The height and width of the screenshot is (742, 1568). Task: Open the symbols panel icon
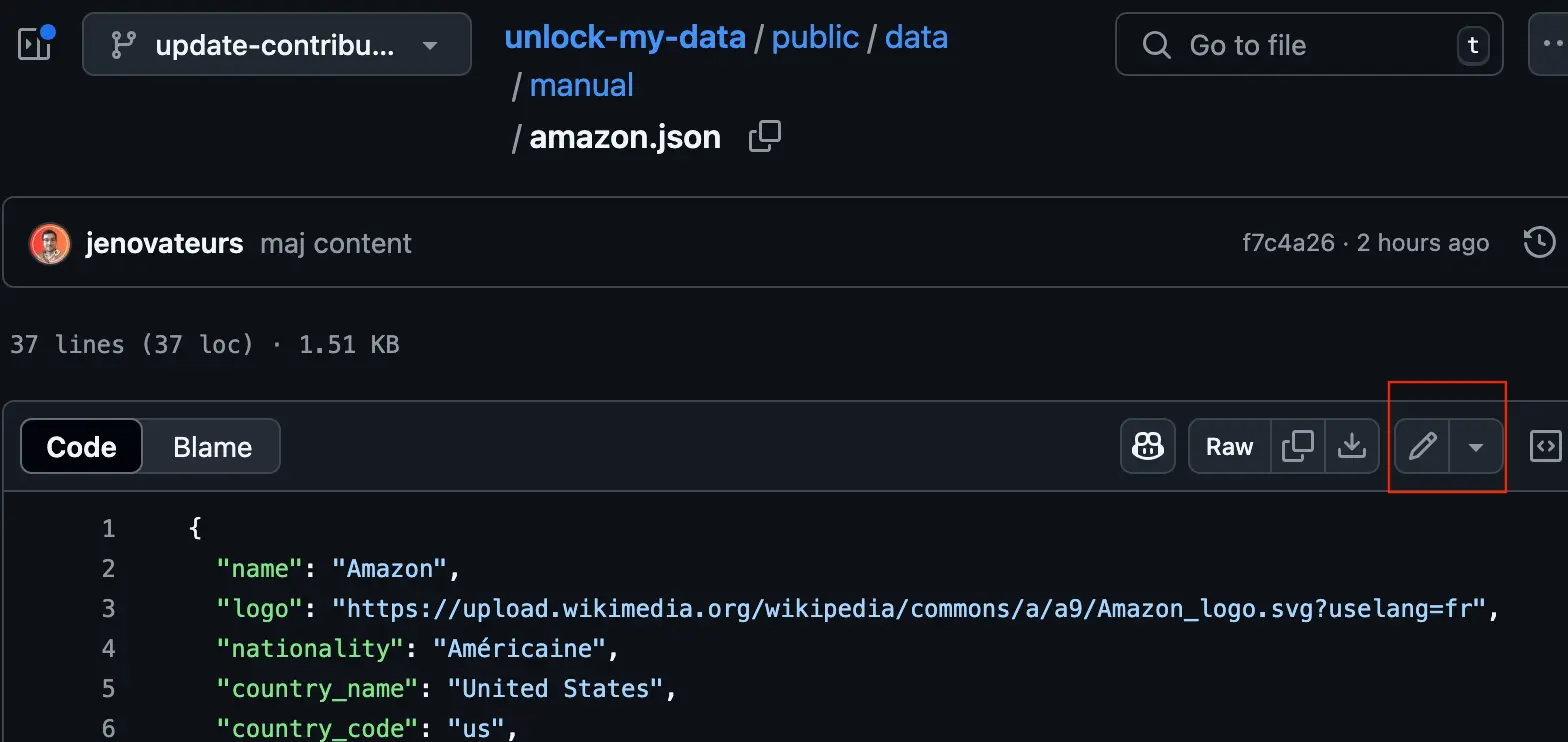(1545, 446)
